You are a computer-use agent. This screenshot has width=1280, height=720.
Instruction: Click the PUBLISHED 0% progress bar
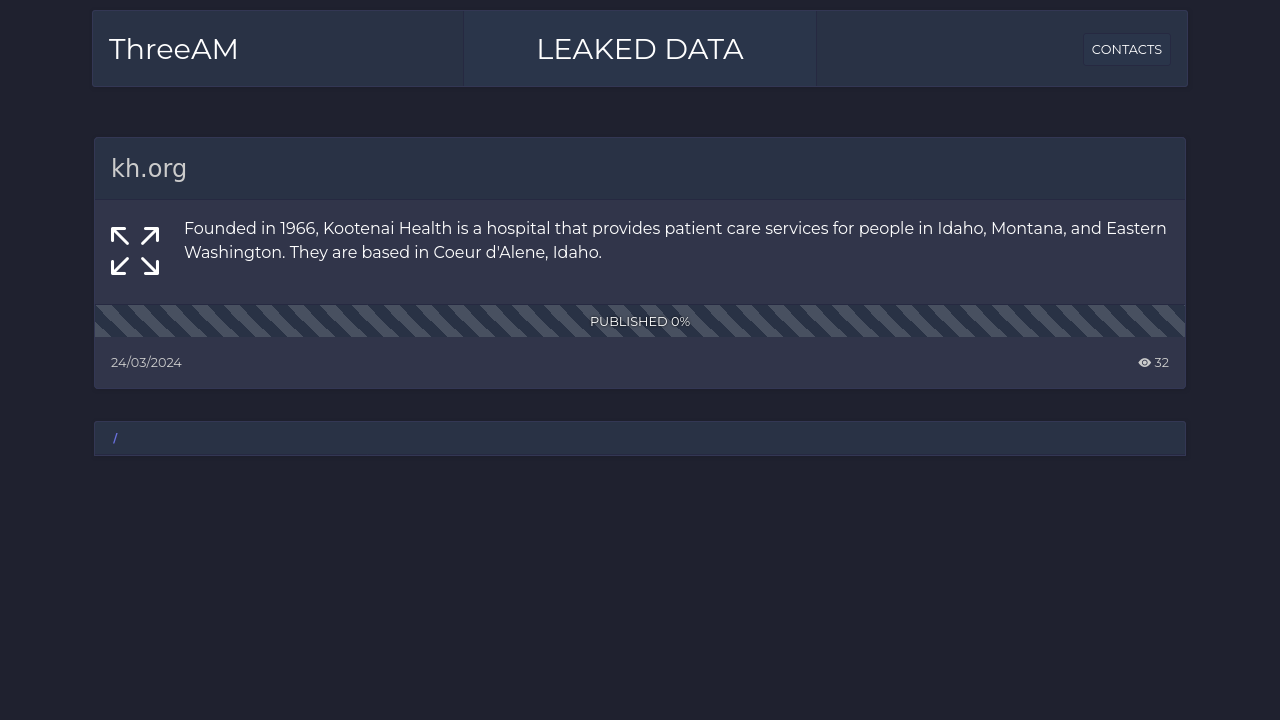coord(640,321)
